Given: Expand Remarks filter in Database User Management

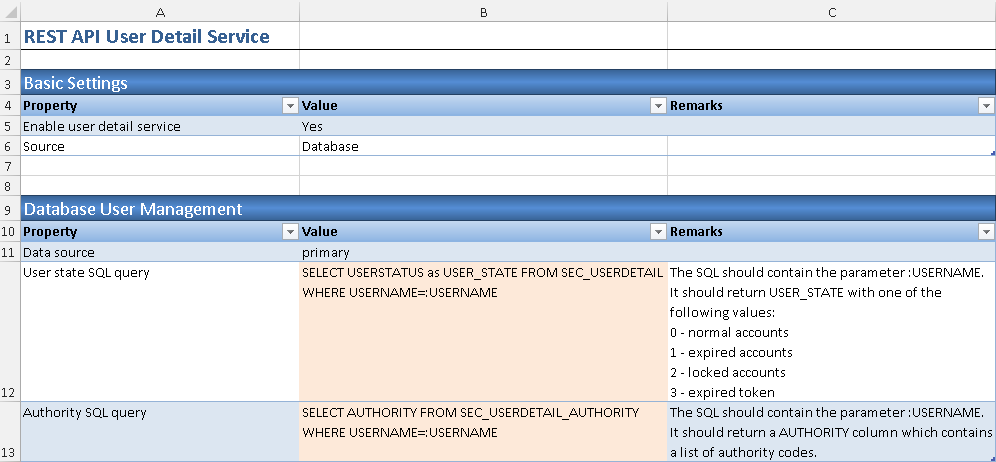Looking at the screenshot, I should (986, 232).
